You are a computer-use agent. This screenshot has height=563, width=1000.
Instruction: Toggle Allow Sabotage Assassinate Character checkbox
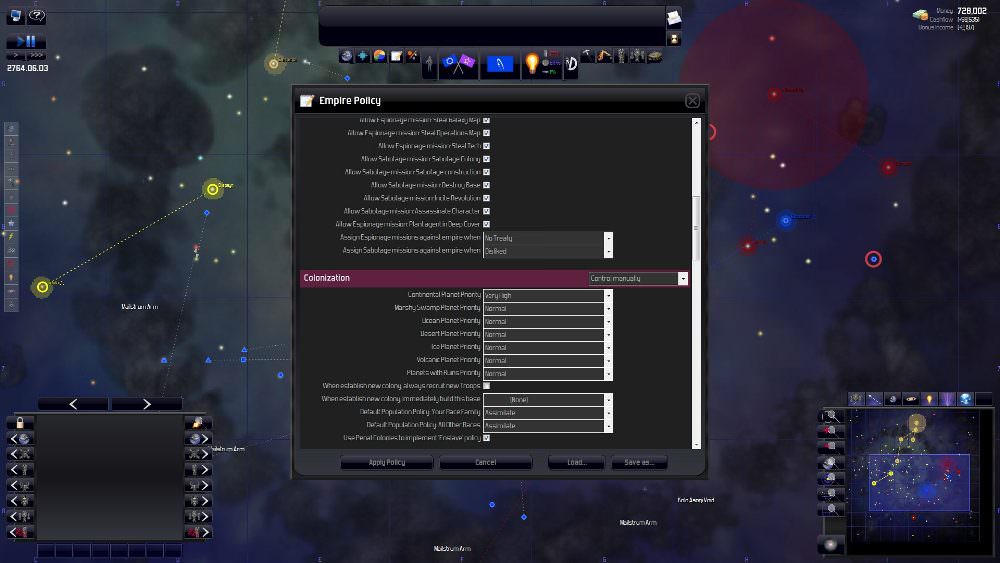(487, 211)
